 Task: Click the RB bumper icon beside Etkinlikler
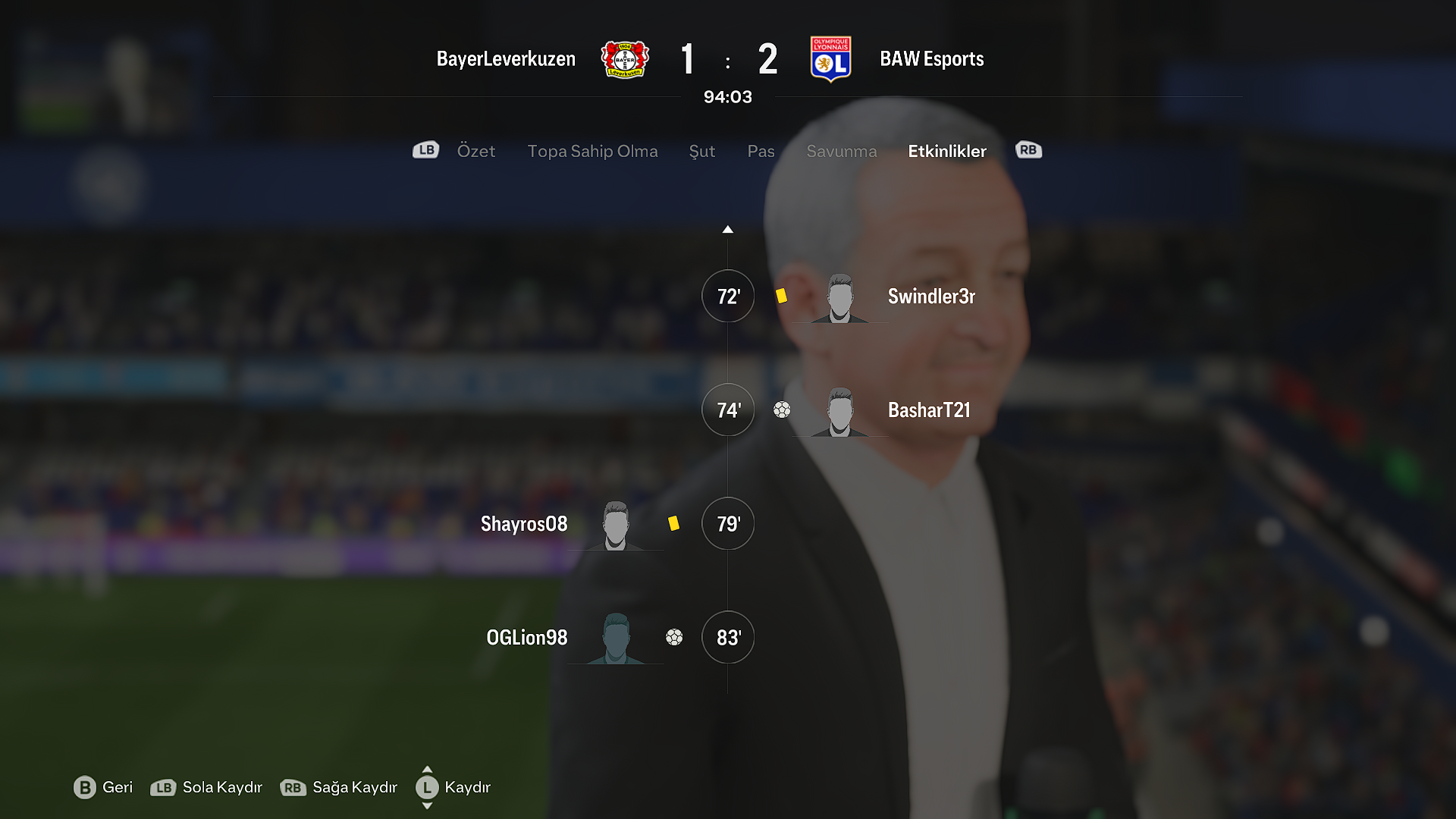[1028, 150]
